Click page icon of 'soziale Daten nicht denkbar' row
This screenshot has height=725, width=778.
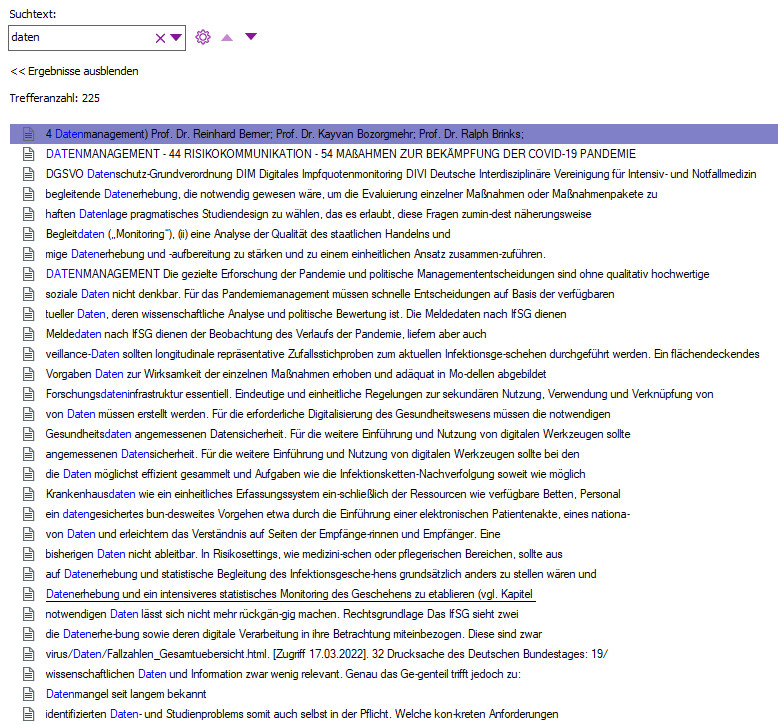(x=29, y=294)
